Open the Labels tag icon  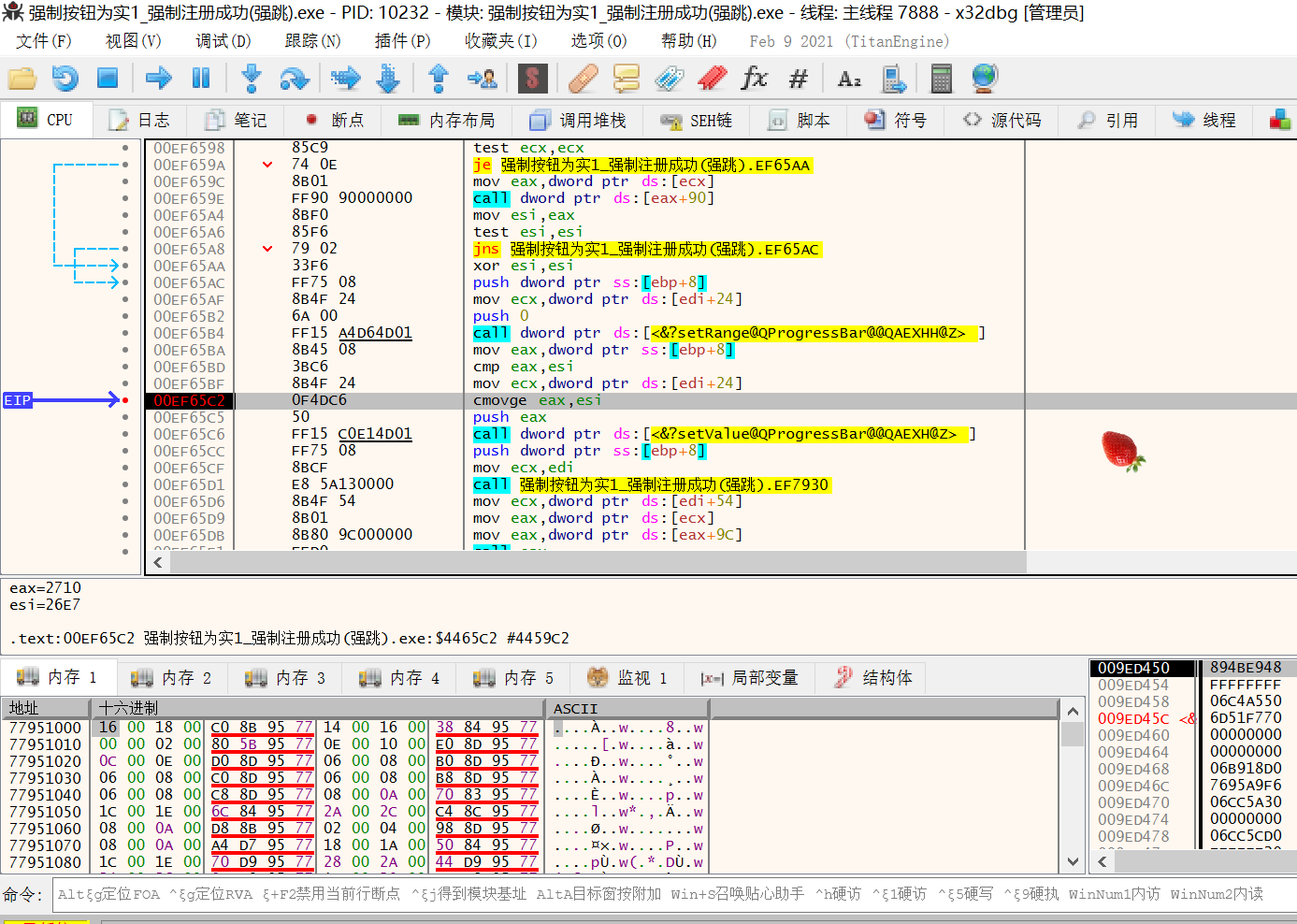coord(669,79)
